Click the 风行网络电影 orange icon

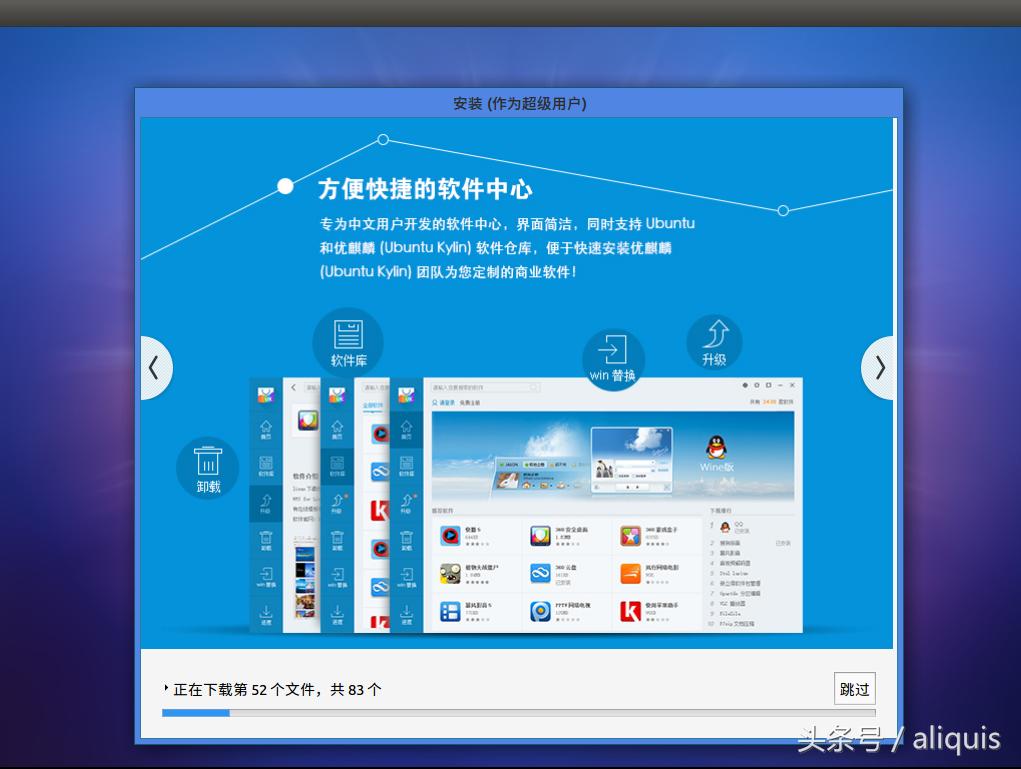click(632, 572)
